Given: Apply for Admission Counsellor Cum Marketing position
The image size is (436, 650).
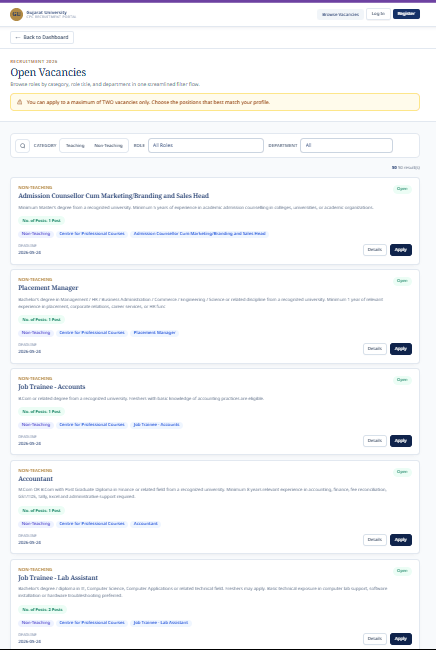Looking at the screenshot, I should point(401,250).
